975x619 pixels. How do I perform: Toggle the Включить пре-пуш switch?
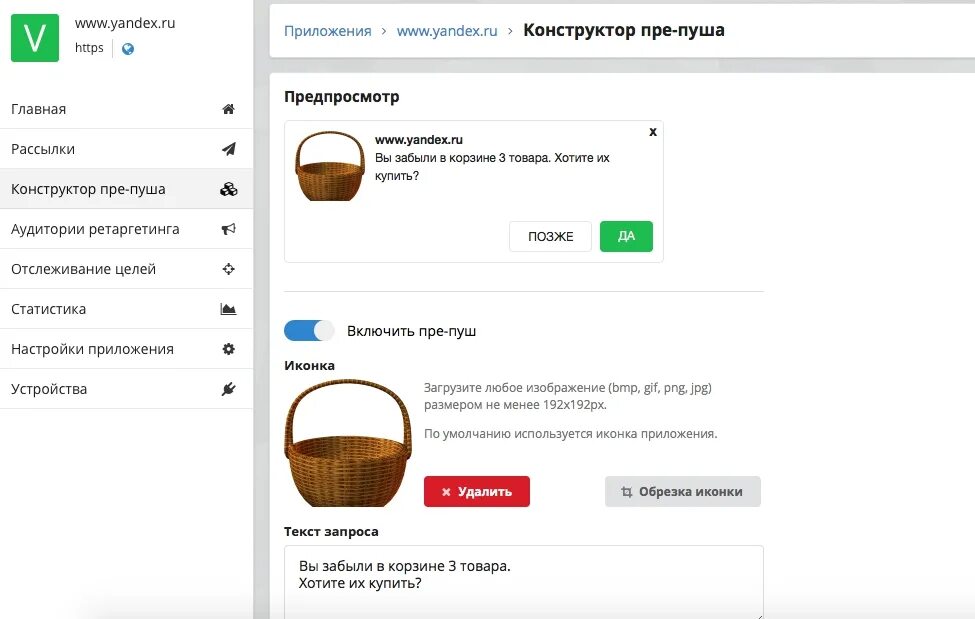click(308, 330)
